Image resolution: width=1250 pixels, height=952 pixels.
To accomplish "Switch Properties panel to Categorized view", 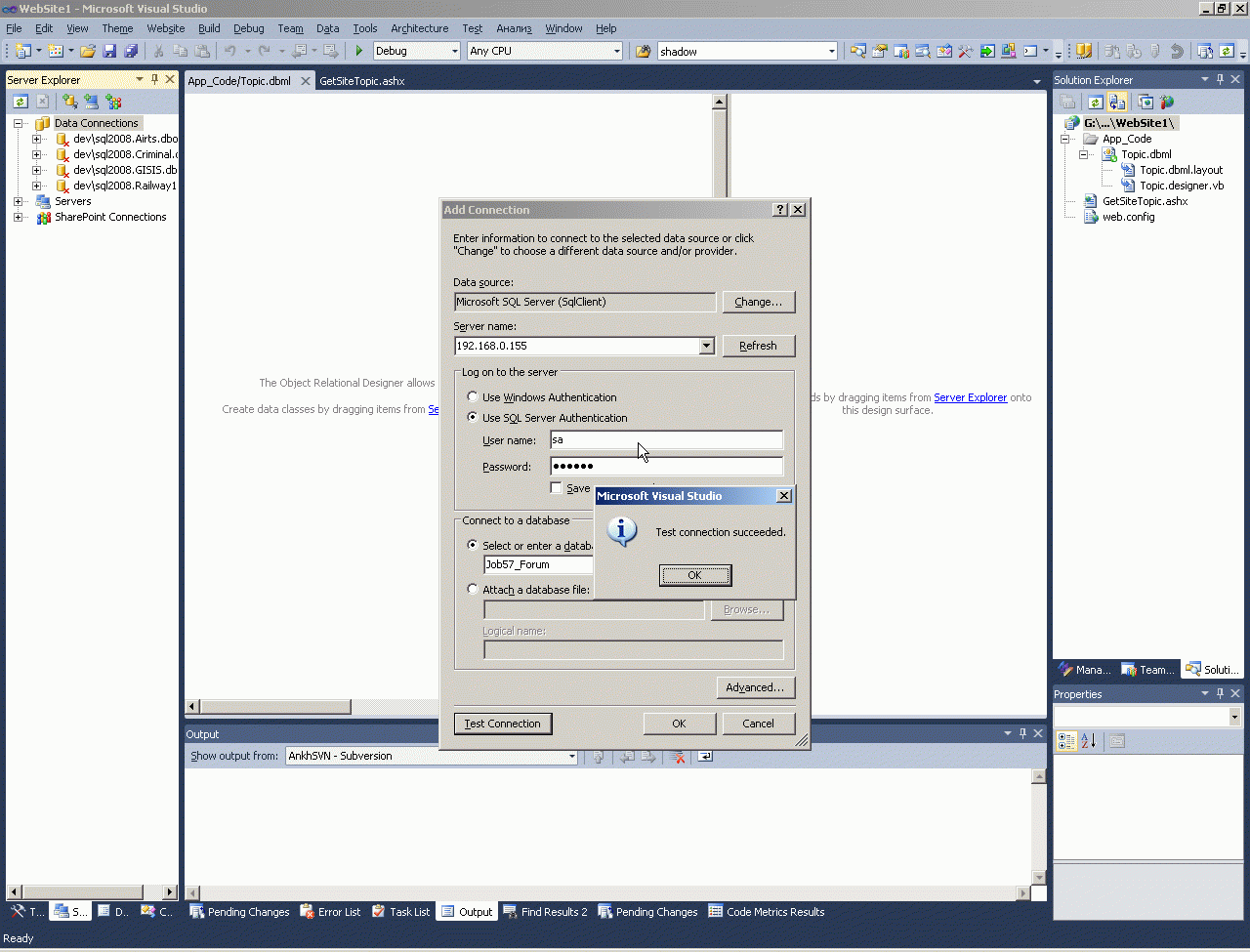I will point(1066,742).
